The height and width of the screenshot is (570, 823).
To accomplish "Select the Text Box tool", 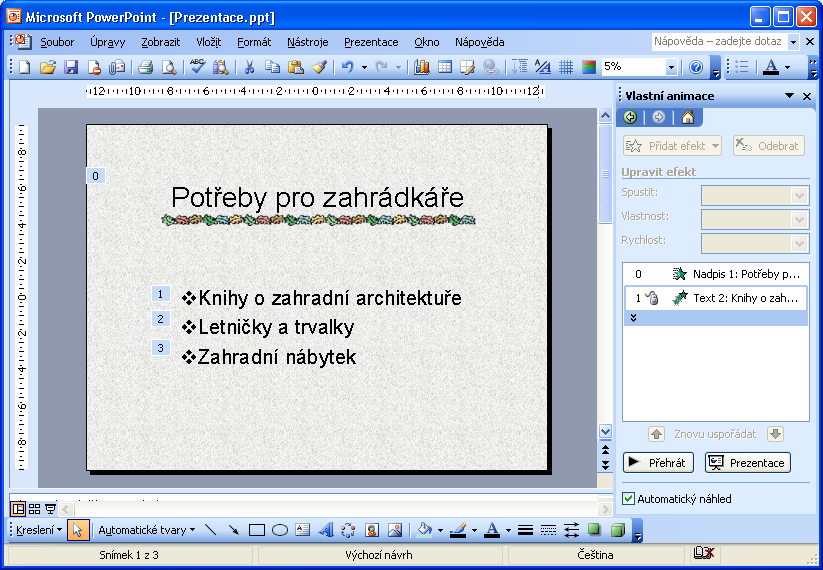I will [x=303, y=530].
